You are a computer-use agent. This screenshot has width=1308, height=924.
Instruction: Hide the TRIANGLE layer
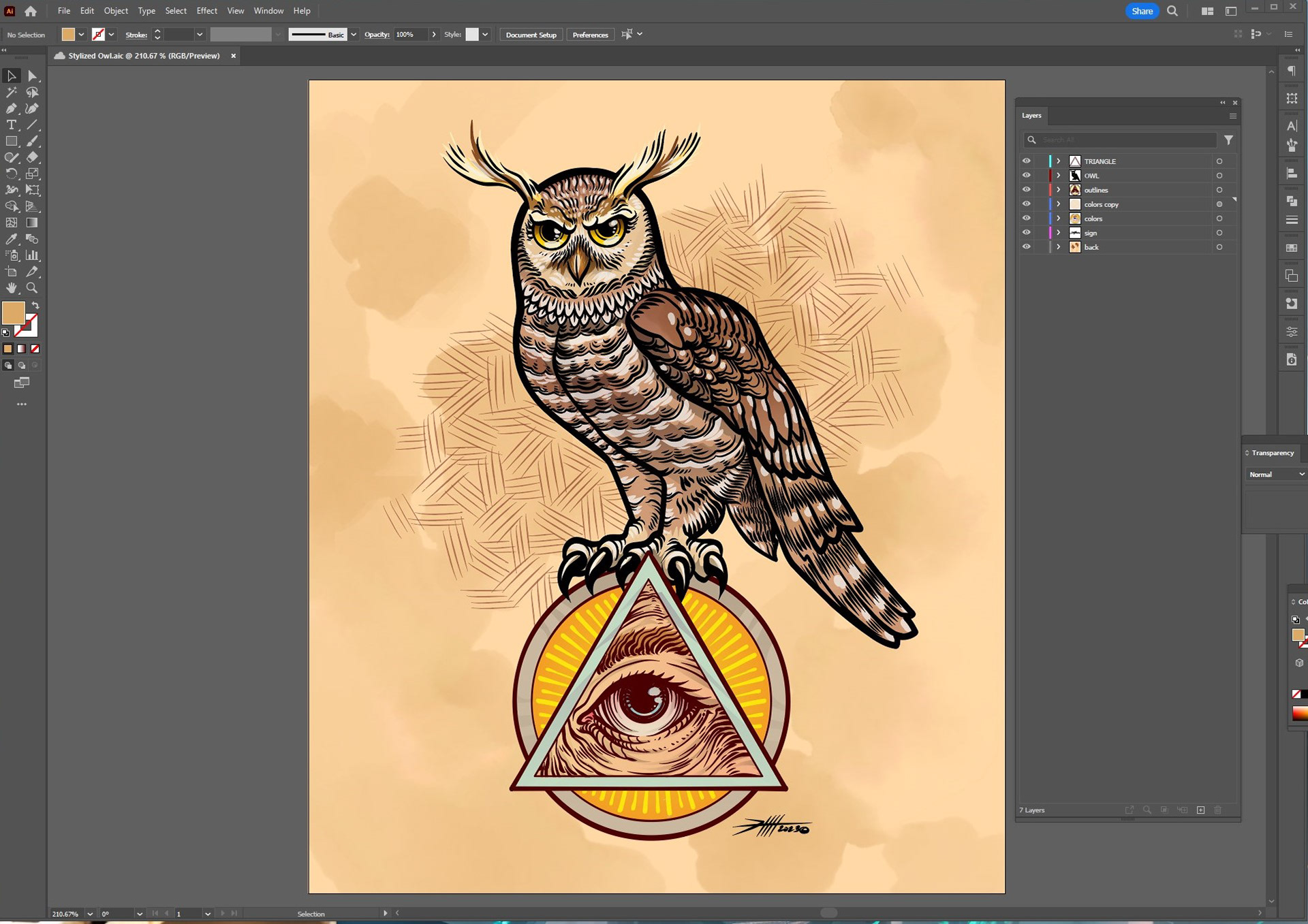click(x=1026, y=161)
